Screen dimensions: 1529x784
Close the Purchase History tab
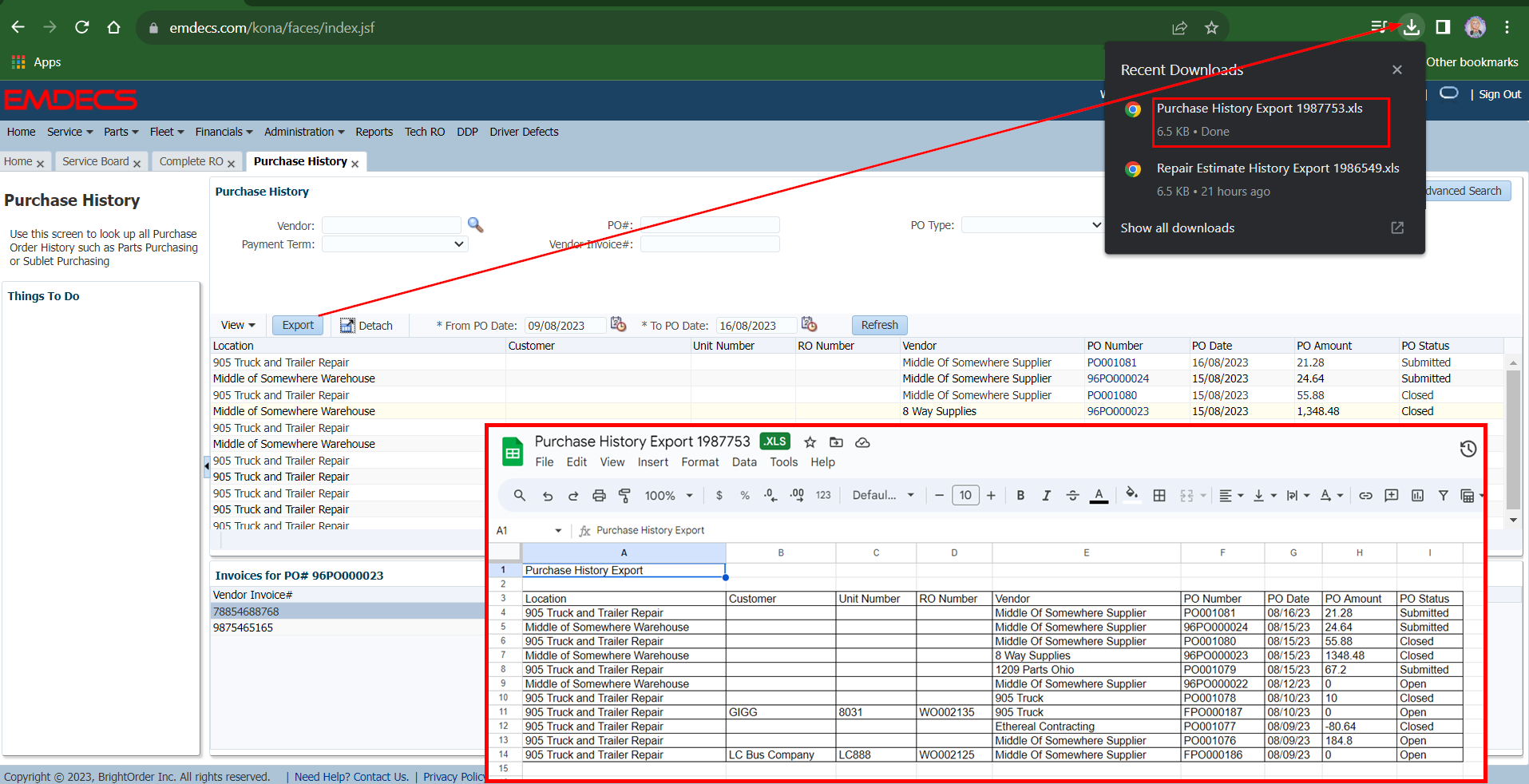tap(355, 164)
